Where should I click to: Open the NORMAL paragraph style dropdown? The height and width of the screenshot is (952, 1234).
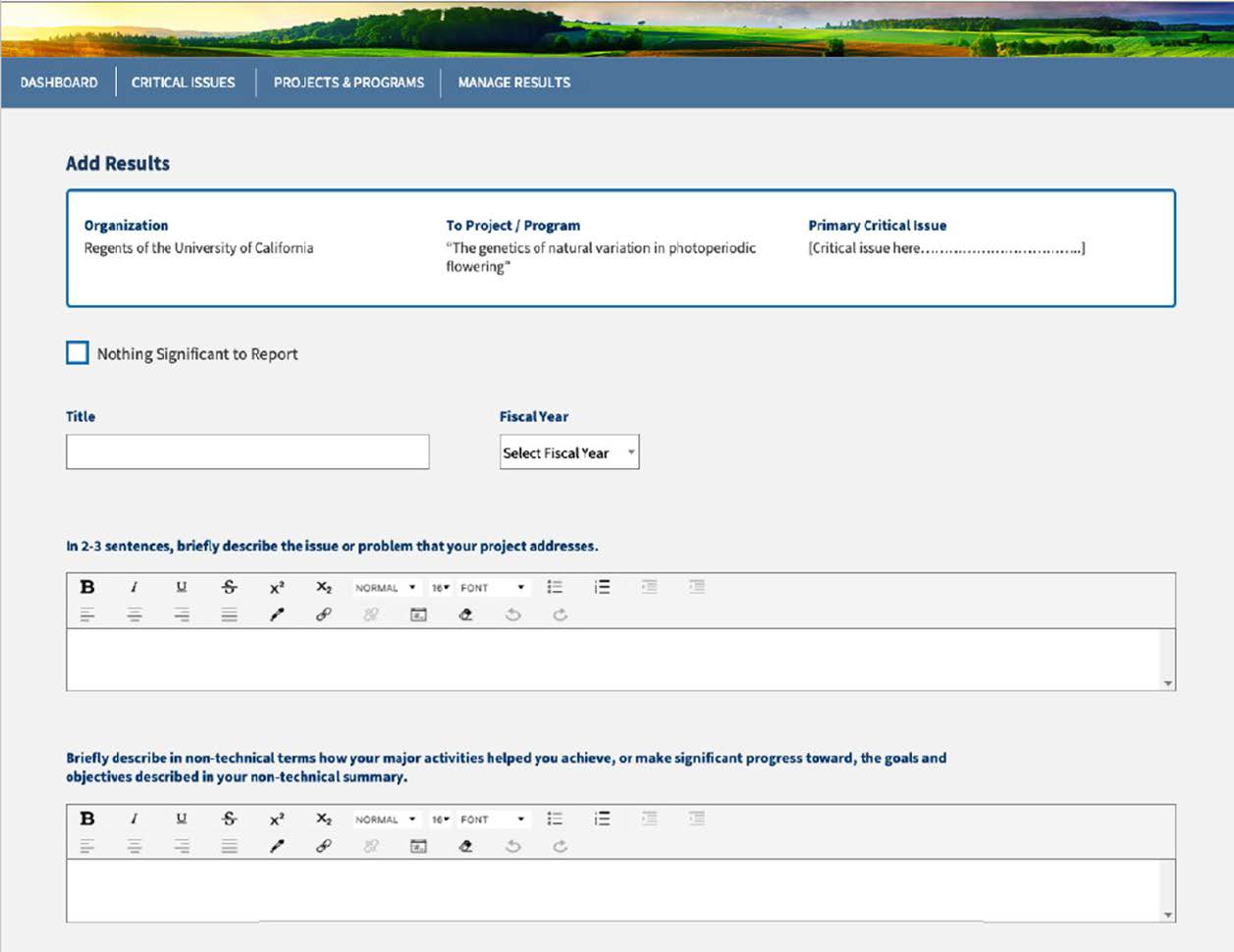point(383,587)
